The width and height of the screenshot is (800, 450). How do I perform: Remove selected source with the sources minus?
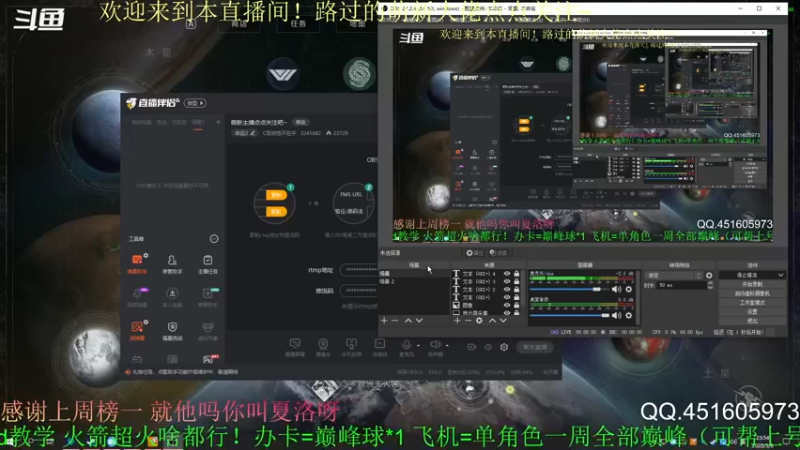468,320
